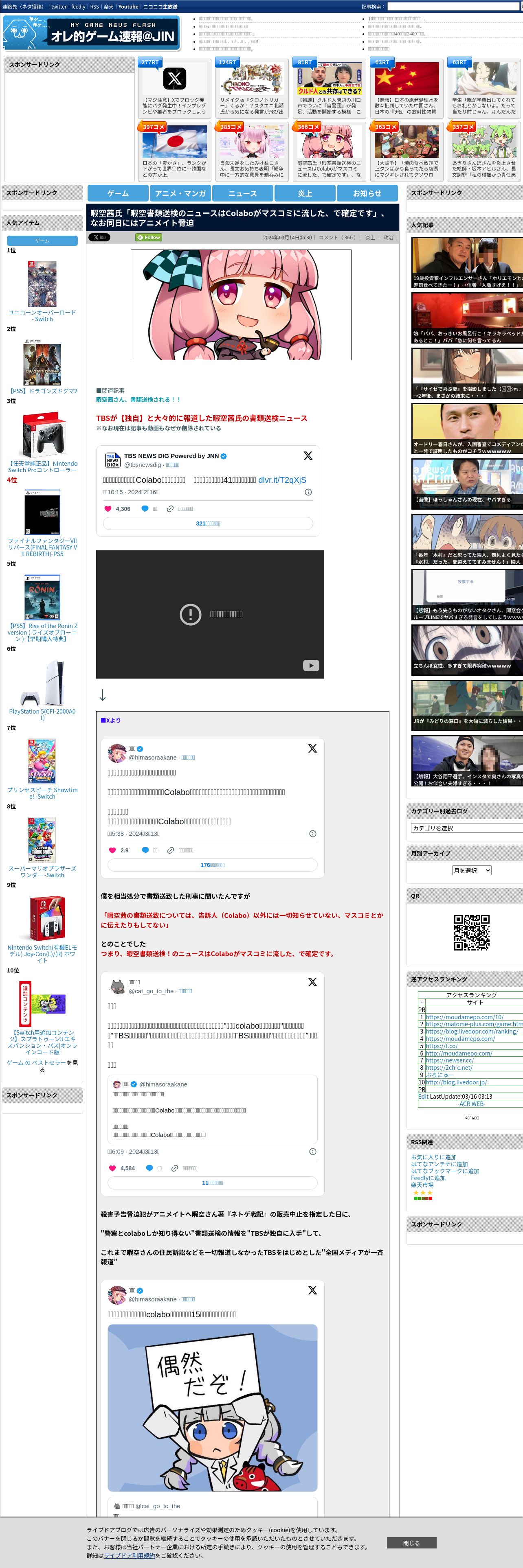The image size is (523, 1568).
Task: Click the QR code image in the sidebar
Action: pyautogui.click(x=471, y=933)
